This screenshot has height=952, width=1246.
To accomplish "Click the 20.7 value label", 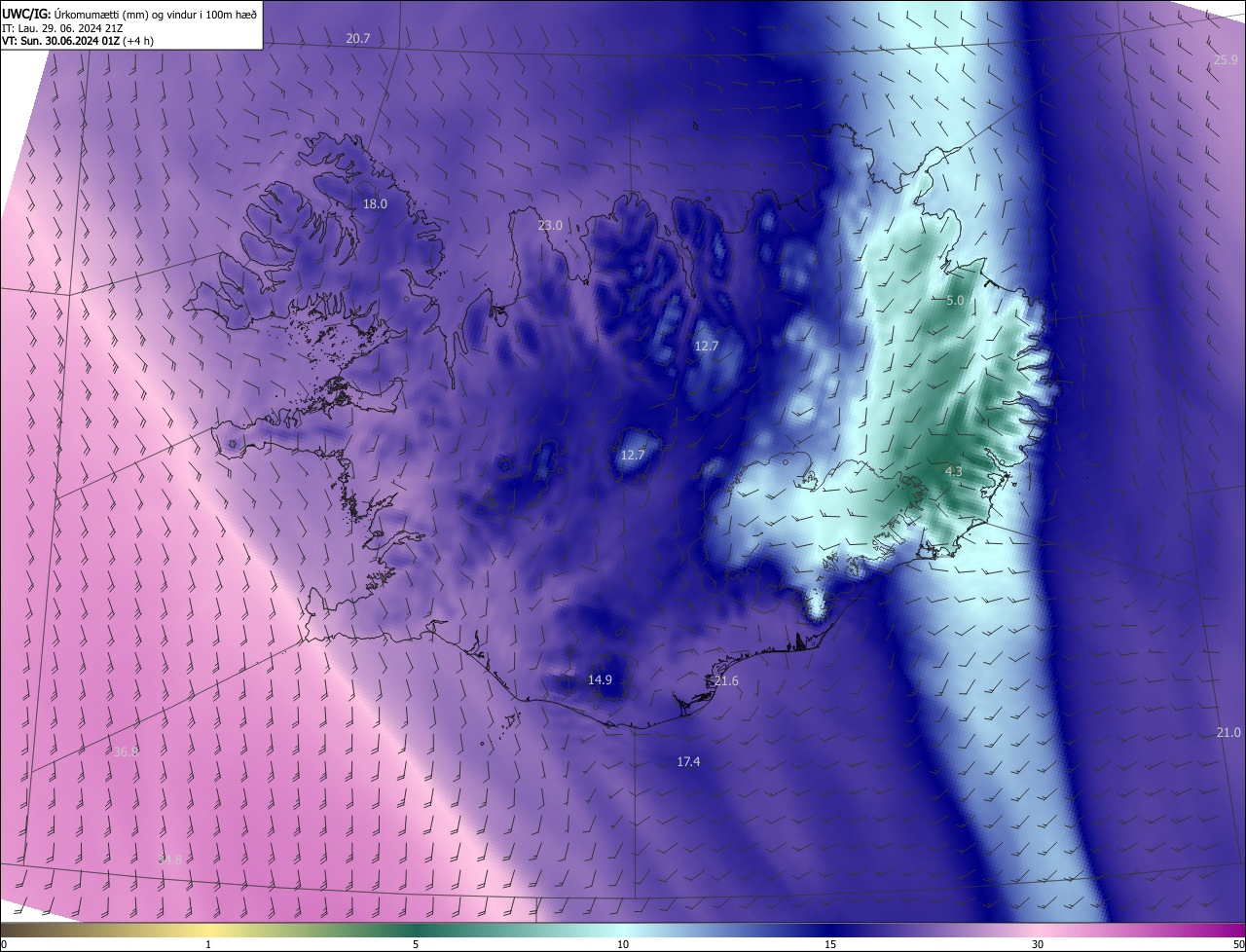I will tap(358, 38).
